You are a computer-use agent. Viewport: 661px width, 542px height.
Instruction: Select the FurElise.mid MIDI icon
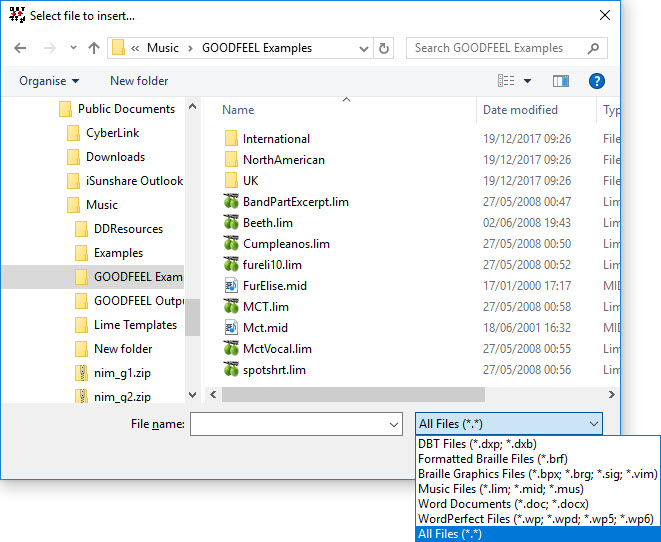click(231, 286)
